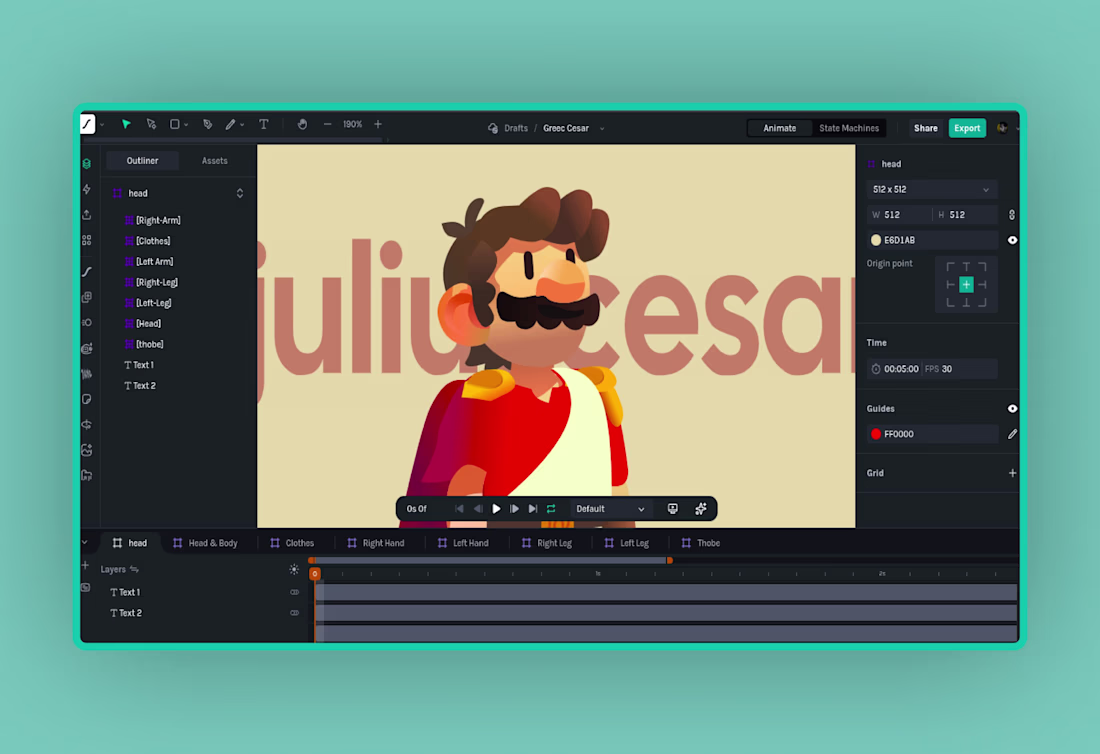1100x754 pixels.
Task: Select the Direct Selection arrow tool
Action: [x=151, y=124]
